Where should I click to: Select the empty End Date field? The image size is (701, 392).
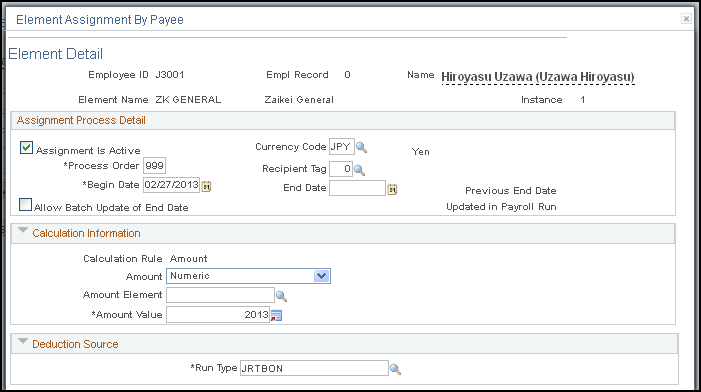point(357,188)
